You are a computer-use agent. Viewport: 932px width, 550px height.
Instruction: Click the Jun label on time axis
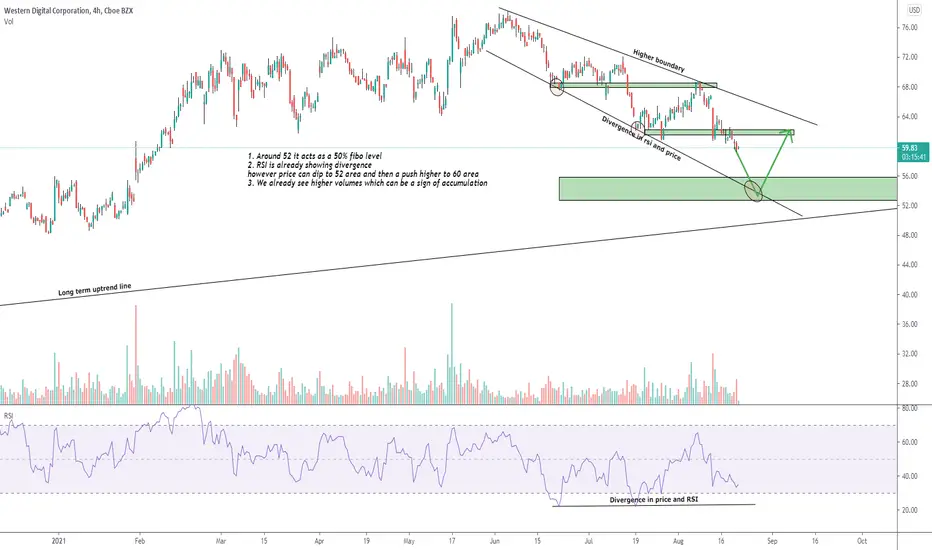click(495, 541)
